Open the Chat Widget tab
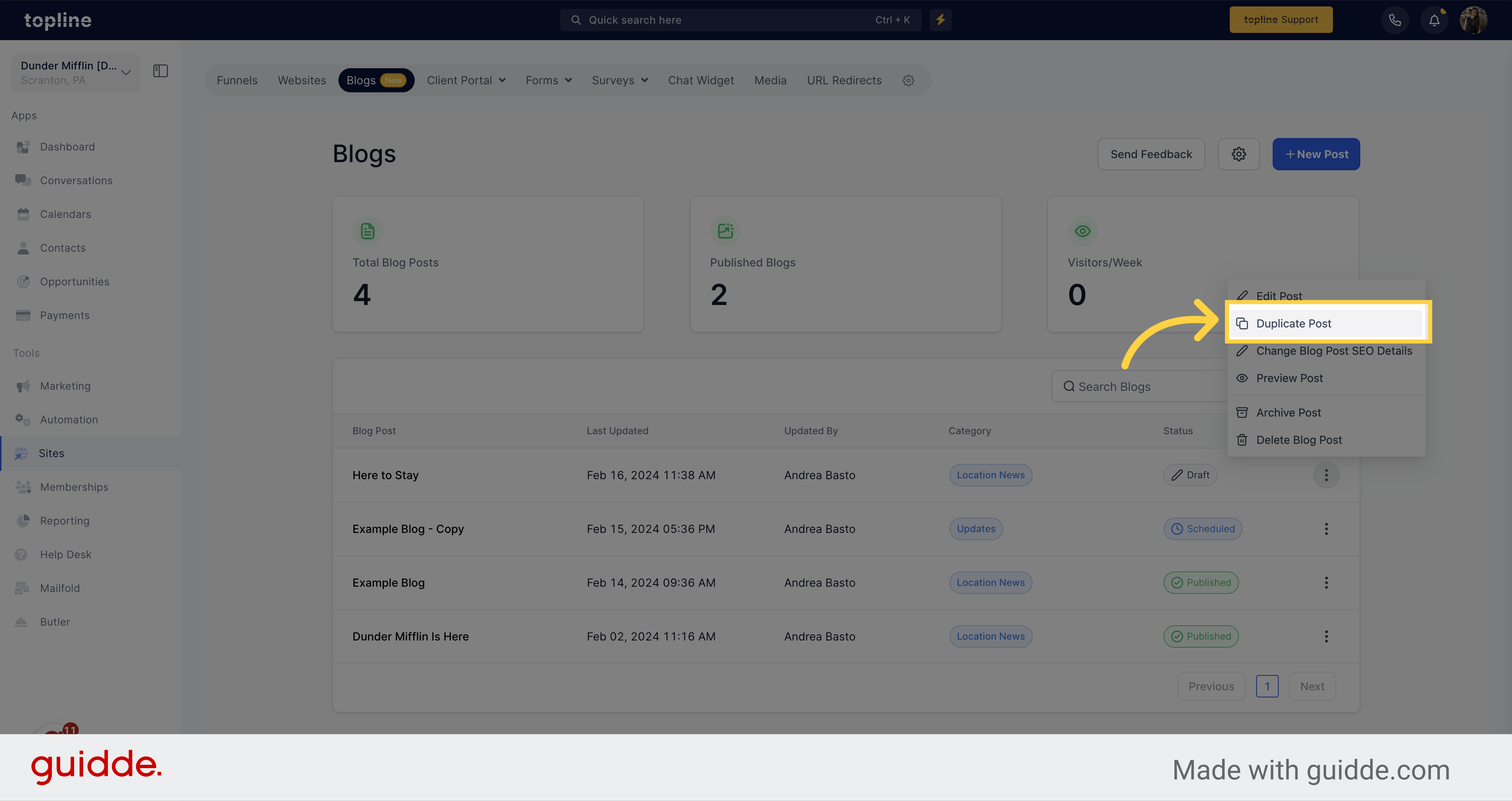Image resolution: width=1512 pixels, height=801 pixels. (x=701, y=80)
